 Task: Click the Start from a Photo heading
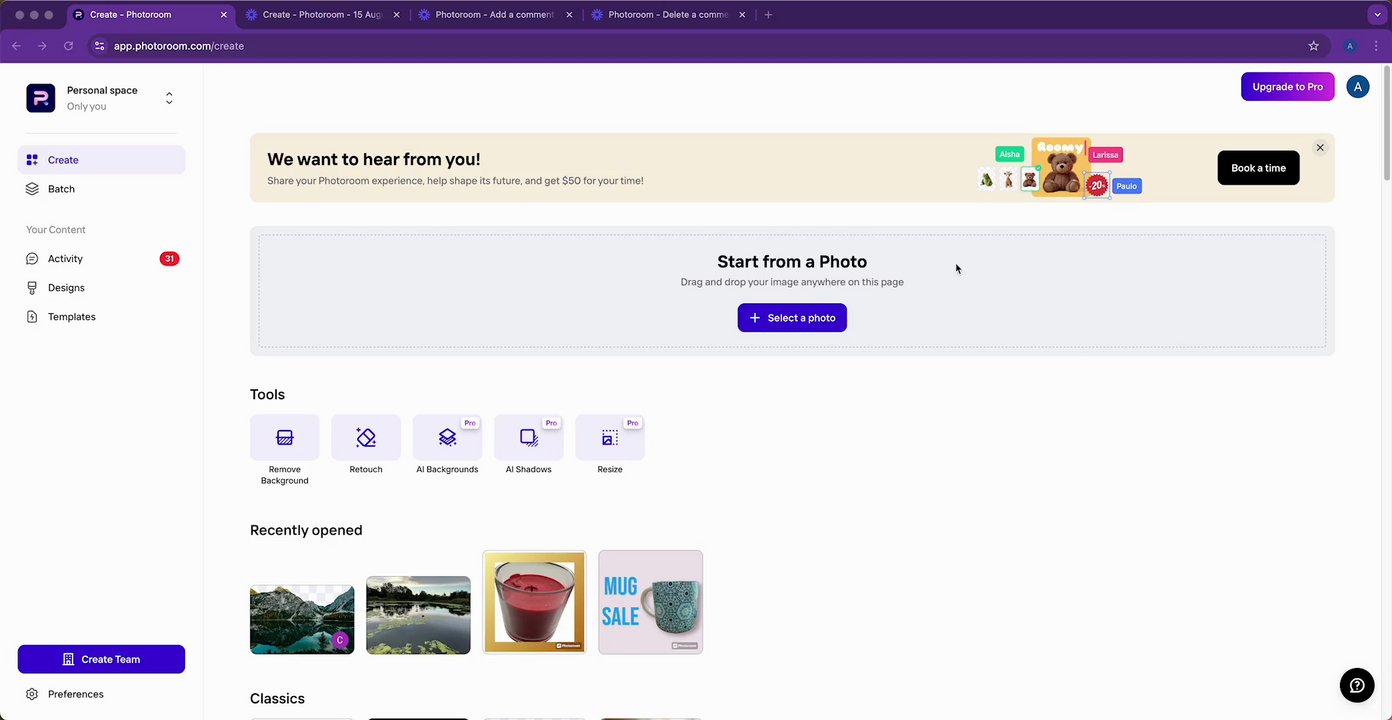tap(792, 262)
